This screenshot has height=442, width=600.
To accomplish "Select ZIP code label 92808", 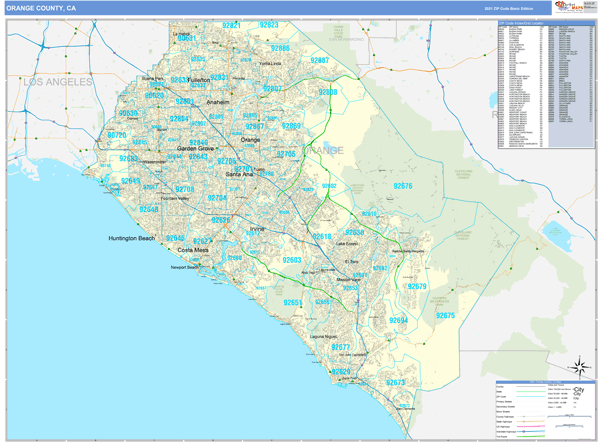I will [328, 92].
